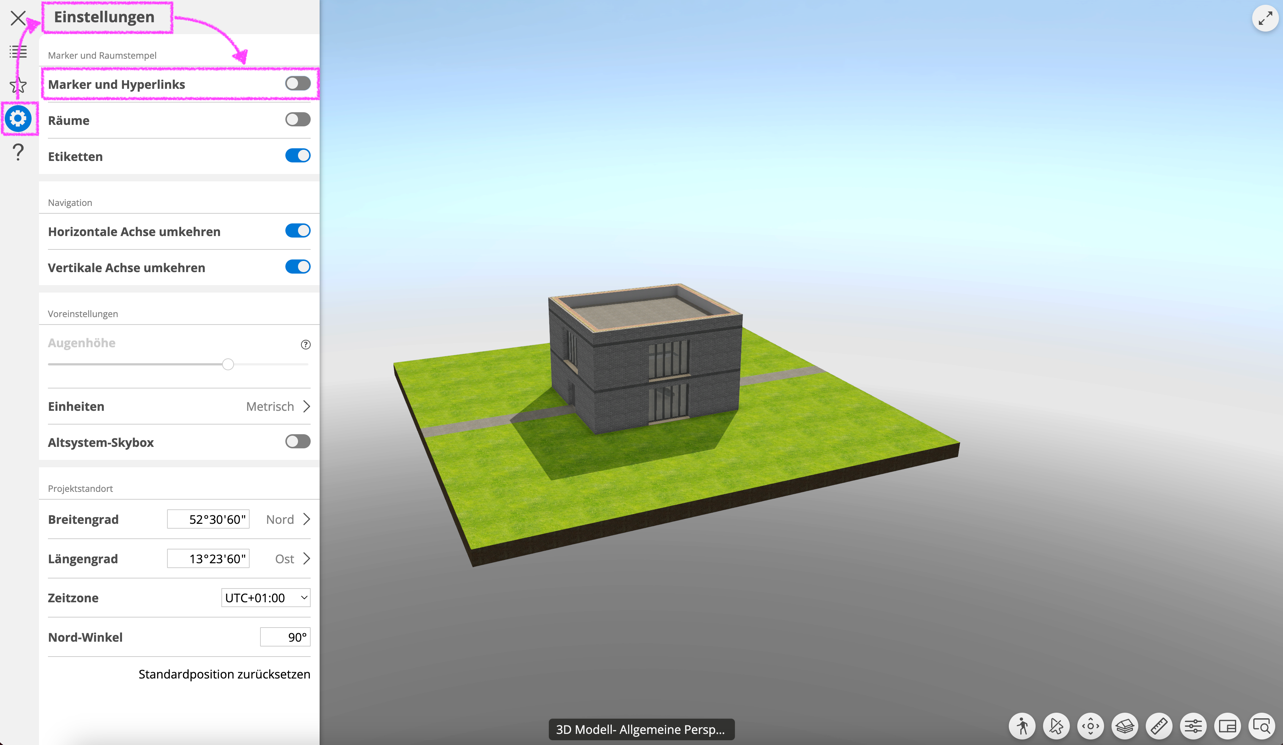Click the Metrisch units value
The image size is (1283, 745).
click(x=270, y=406)
